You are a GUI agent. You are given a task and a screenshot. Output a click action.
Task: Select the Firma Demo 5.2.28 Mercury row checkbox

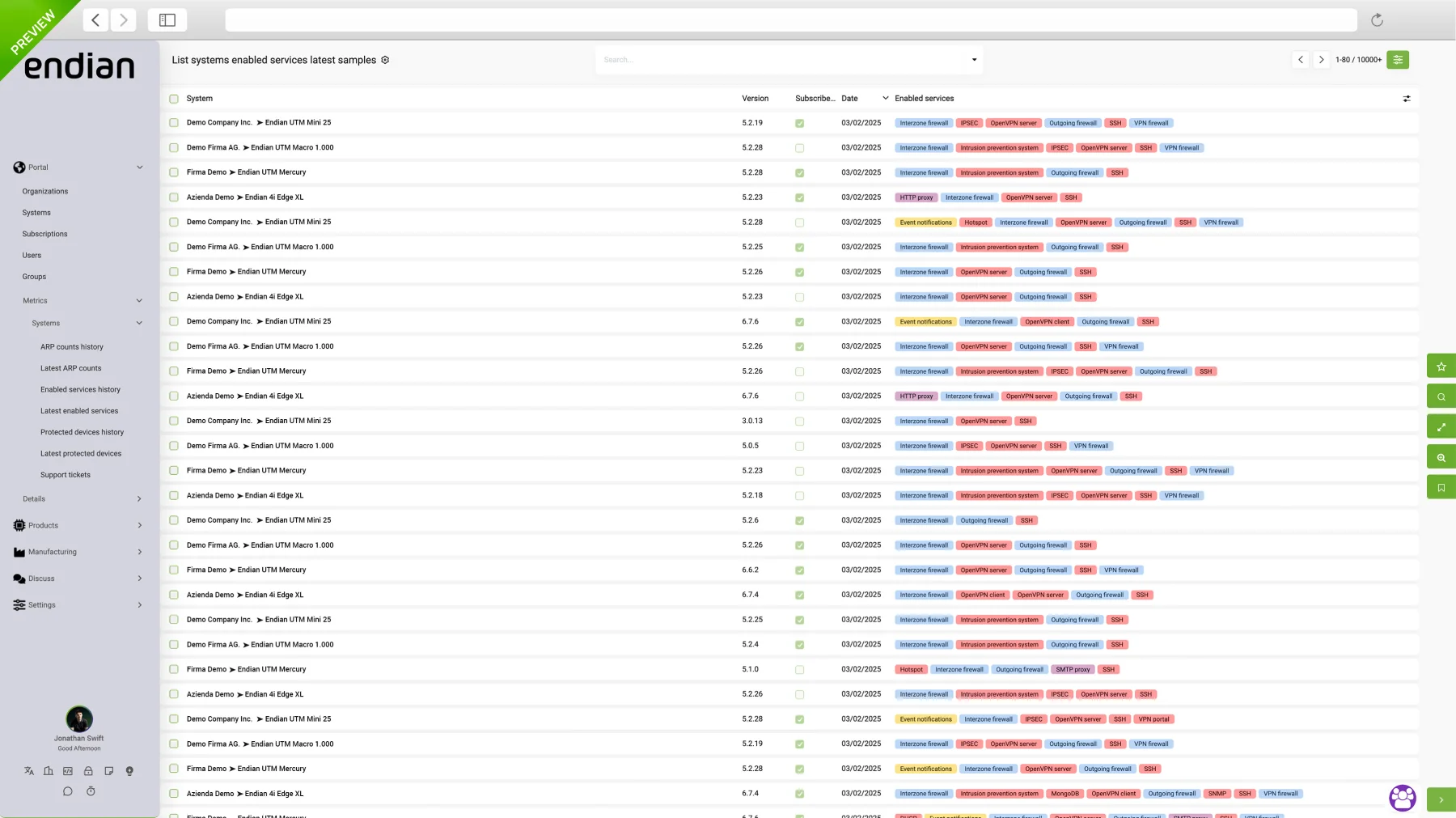[174, 172]
